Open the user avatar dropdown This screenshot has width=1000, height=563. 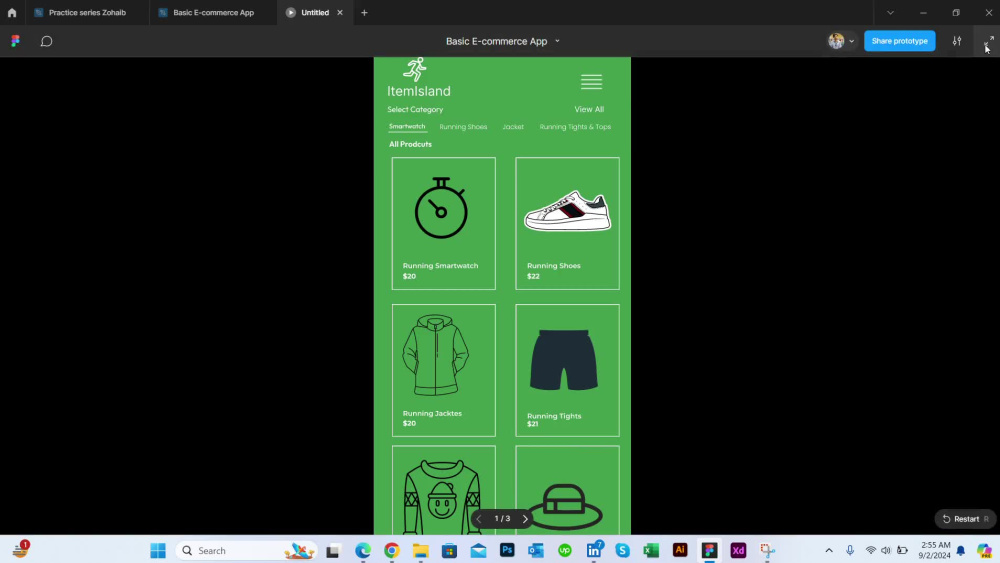841,41
